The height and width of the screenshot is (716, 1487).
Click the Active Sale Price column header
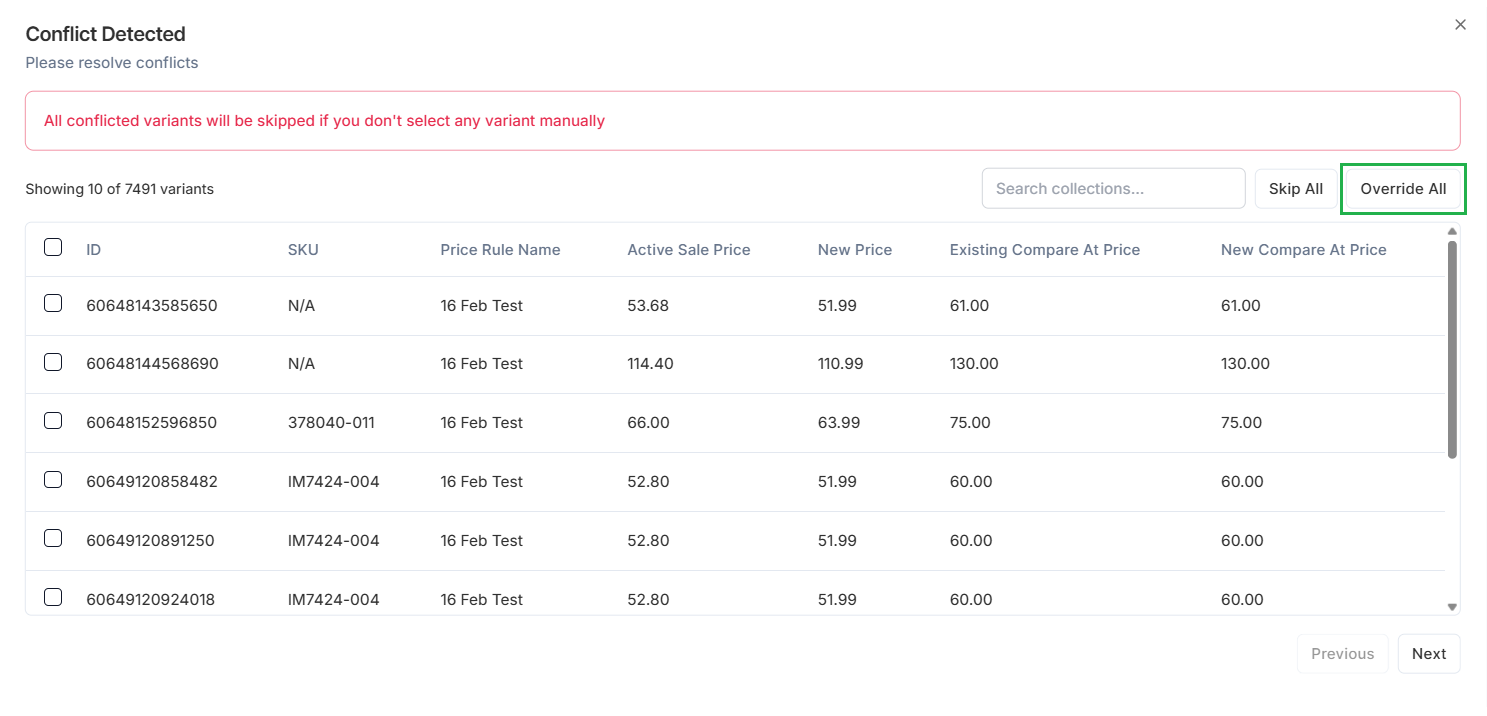pyautogui.click(x=689, y=250)
